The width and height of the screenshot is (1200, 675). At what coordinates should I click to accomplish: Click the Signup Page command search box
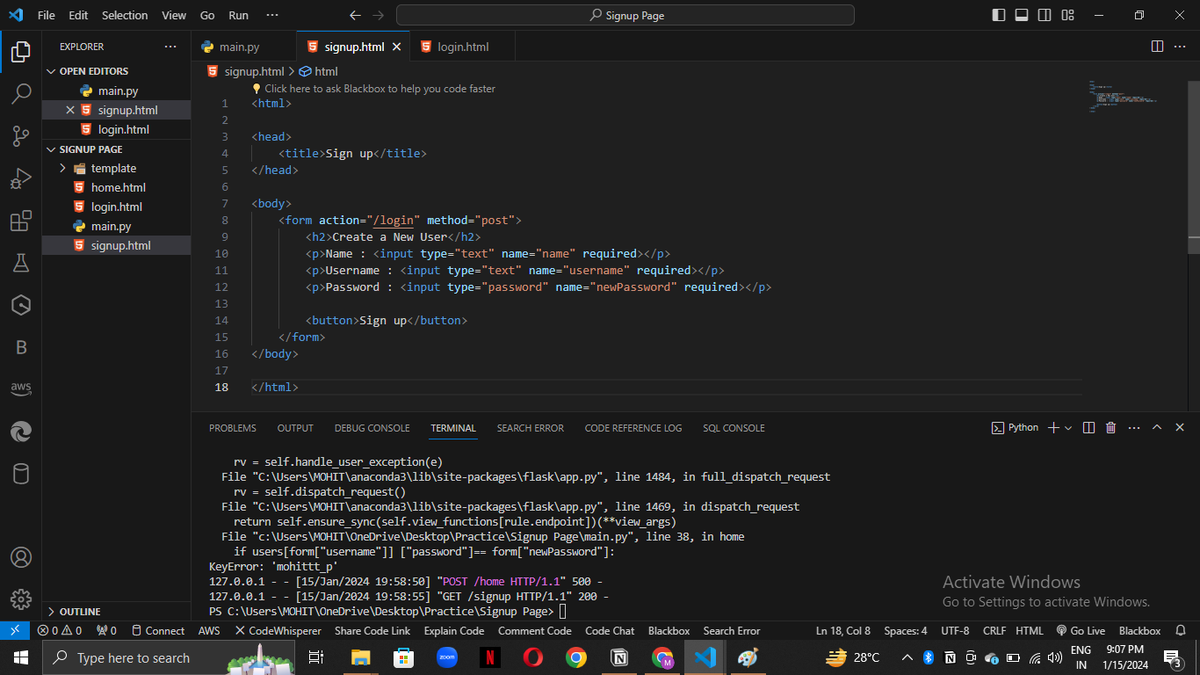[625, 15]
